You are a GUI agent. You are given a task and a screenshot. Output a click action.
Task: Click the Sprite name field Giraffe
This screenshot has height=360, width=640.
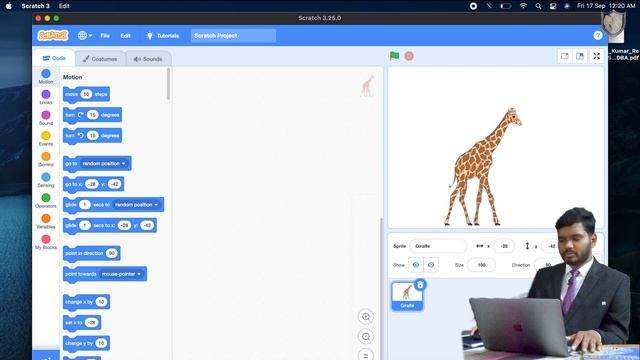click(x=438, y=246)
